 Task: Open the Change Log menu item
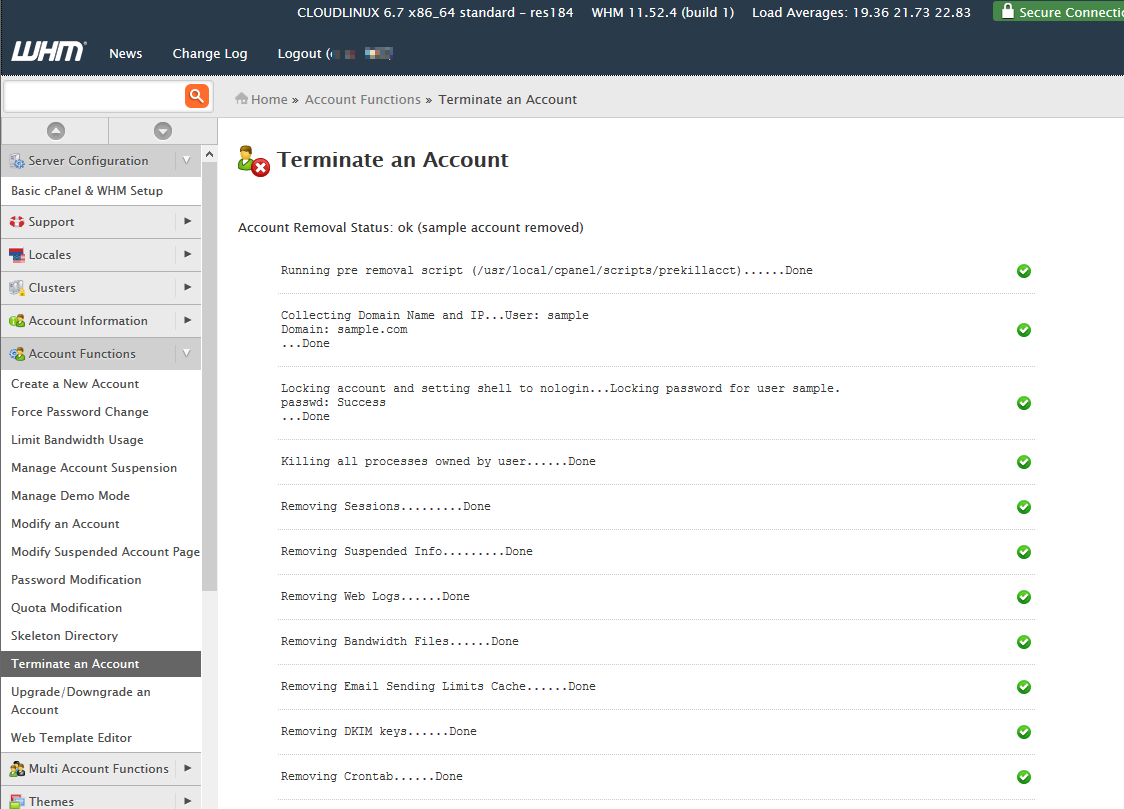point(209,54)
